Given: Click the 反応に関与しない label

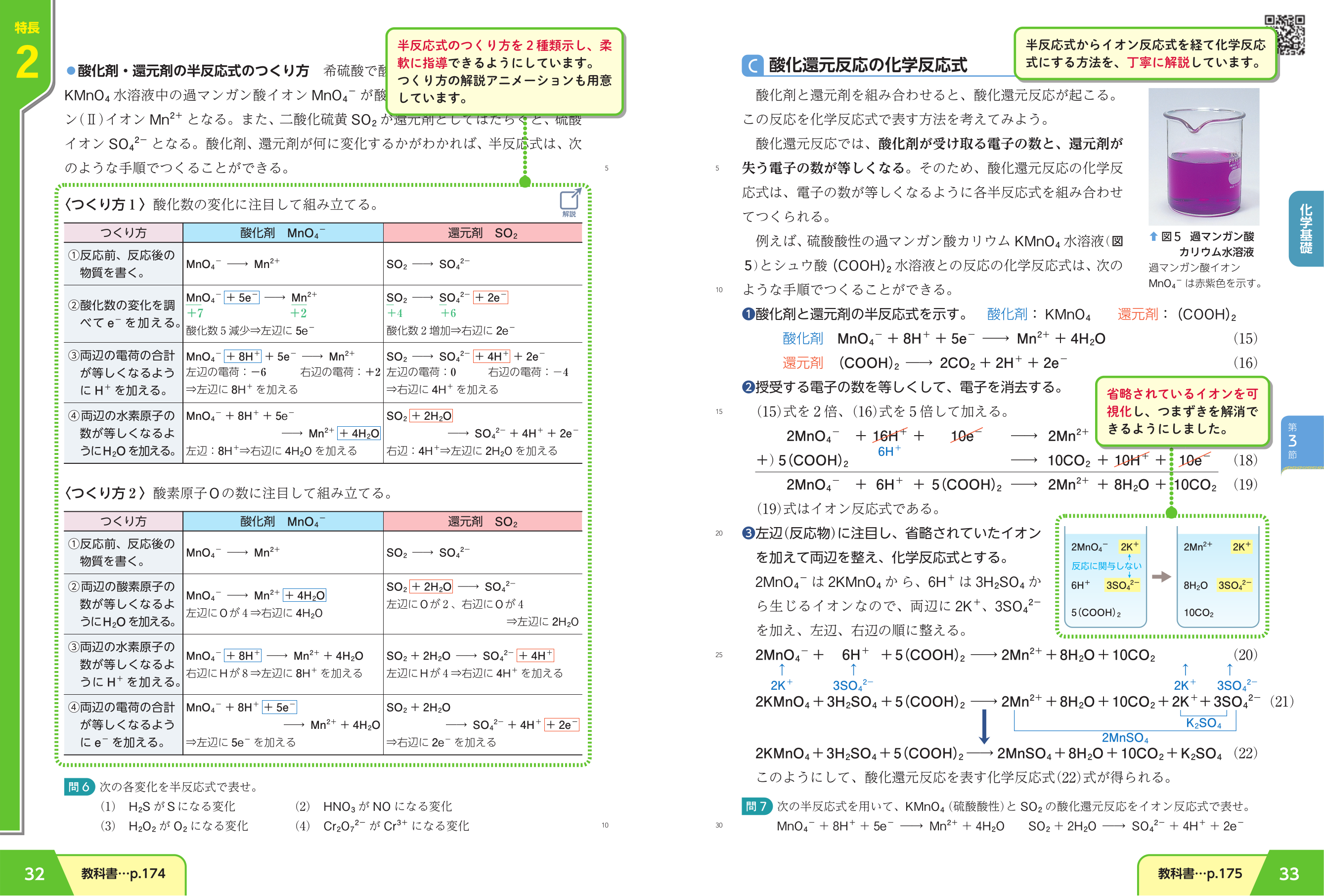Looking at the screenshot, I should pos(1106,565).
